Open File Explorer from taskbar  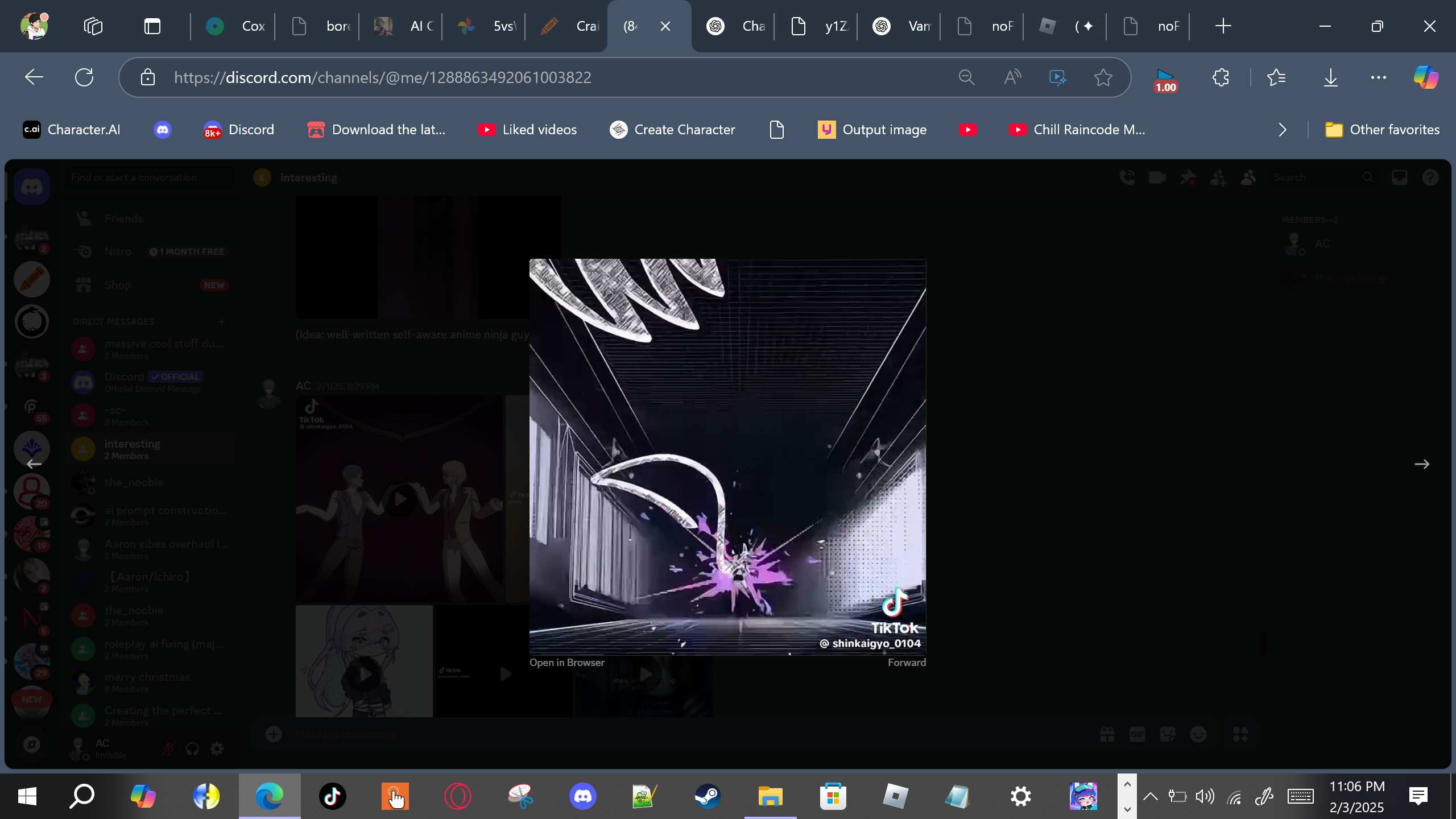pyautogui.click(x=770, y=796)
